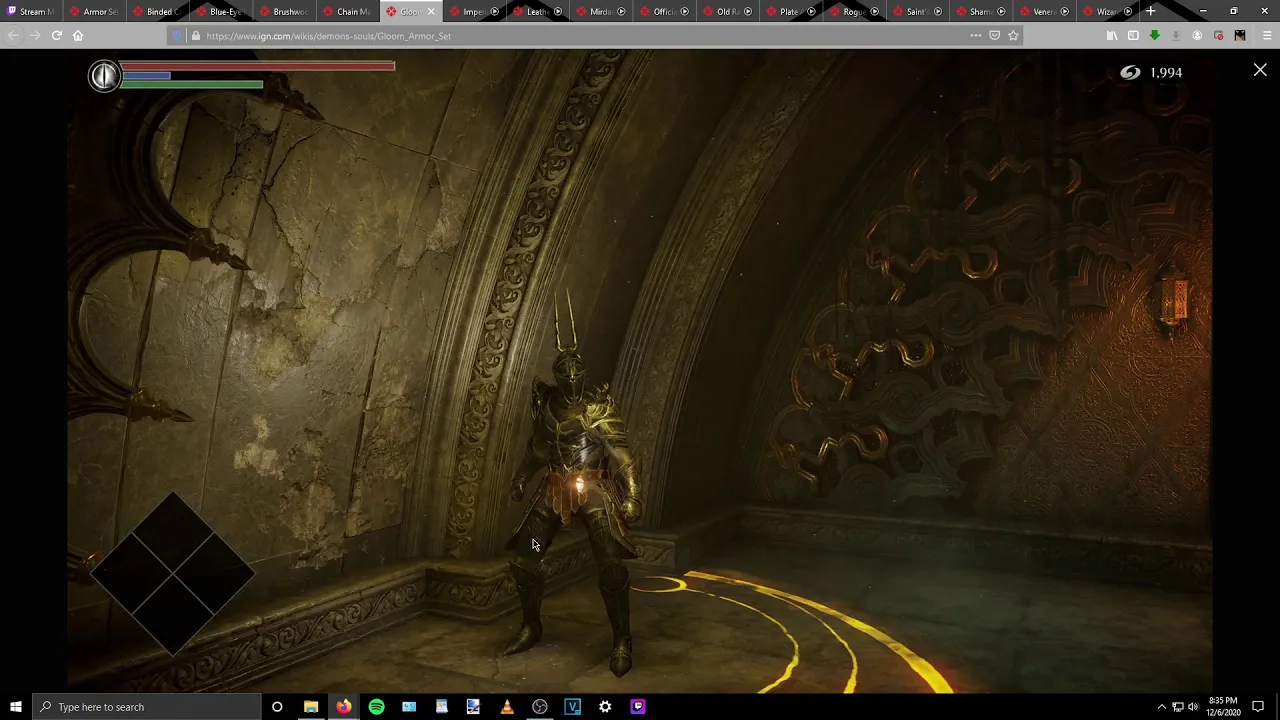1280x720 pixels.
Task: Open the Firefox account avatar icon
Action: (1197, 35)
